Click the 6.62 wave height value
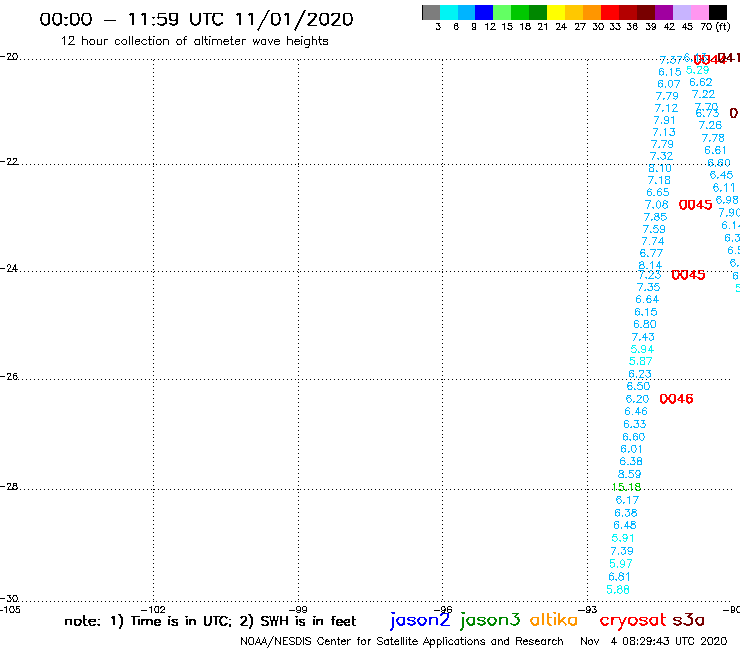 click(x=701, y=82)
